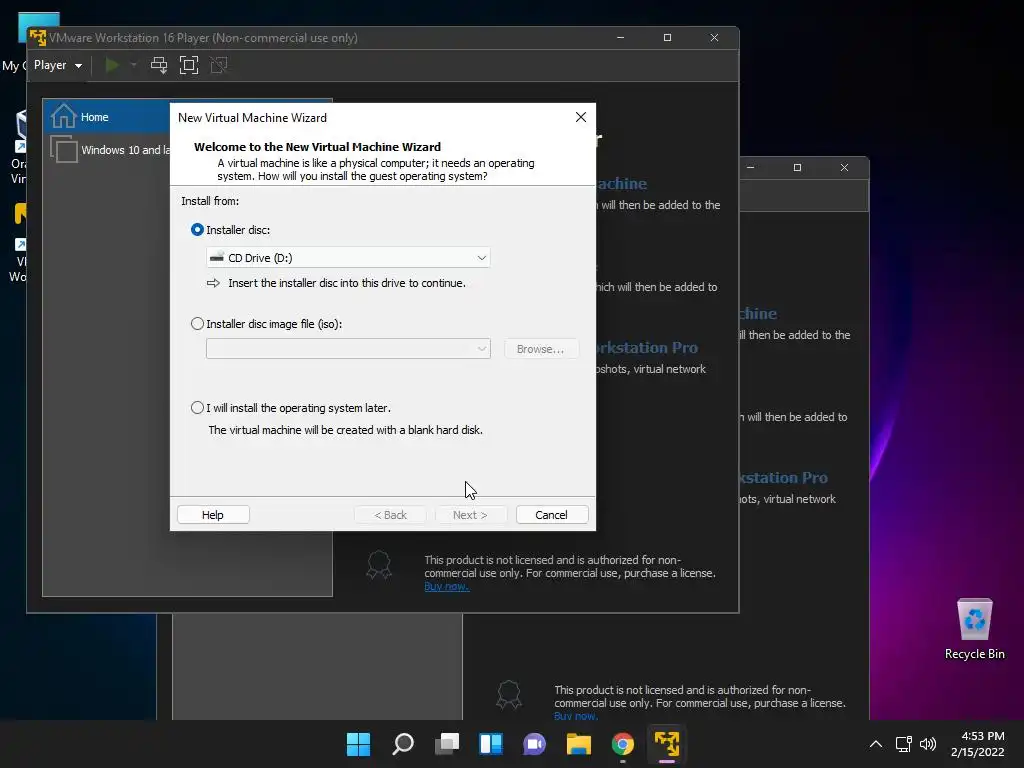Minimize the front VMware Workstation window

point(620,37)
